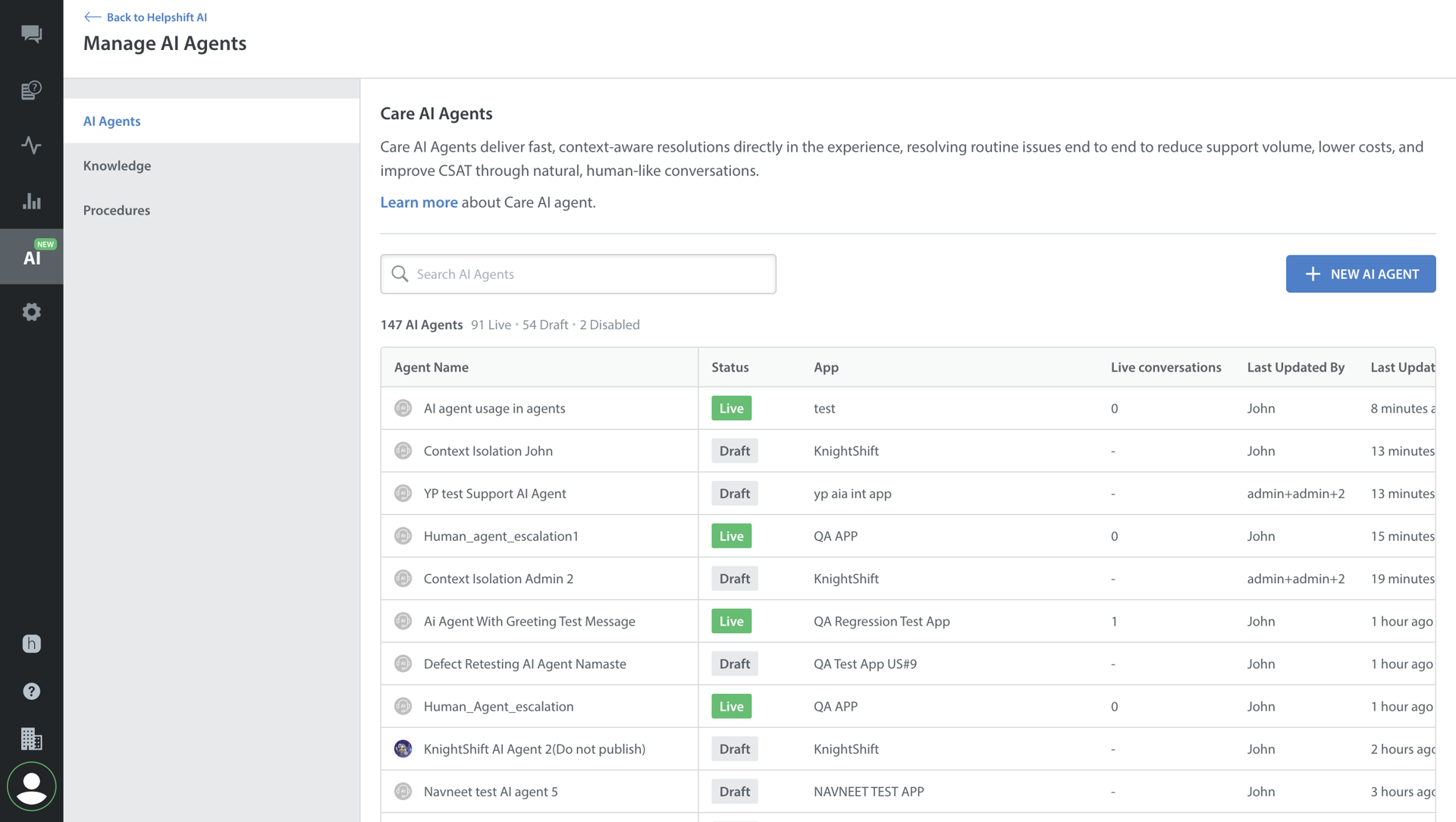Click the Helpshift 'h' logo icon

[31, 644]
